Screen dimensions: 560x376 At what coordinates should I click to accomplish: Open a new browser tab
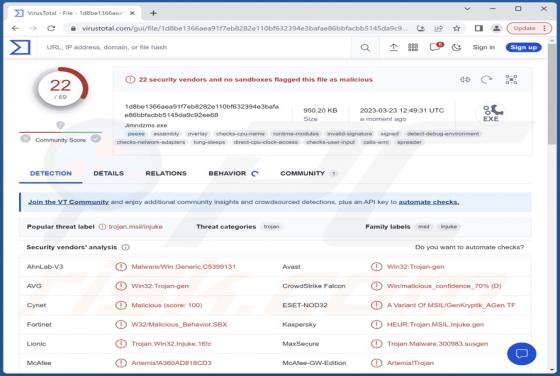pyautogui.click(x=153, y=13)
